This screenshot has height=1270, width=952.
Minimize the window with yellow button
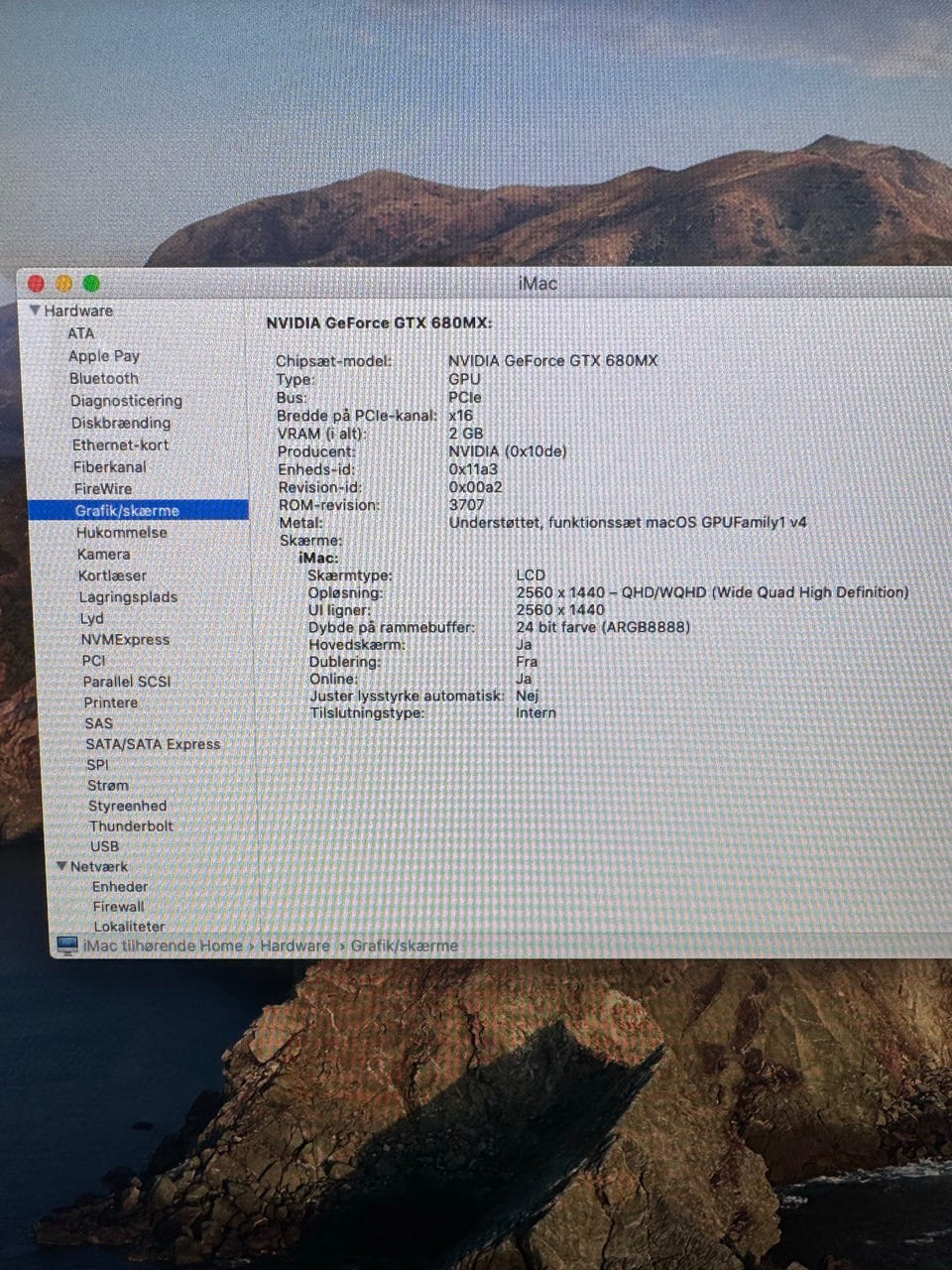point(63,284)
